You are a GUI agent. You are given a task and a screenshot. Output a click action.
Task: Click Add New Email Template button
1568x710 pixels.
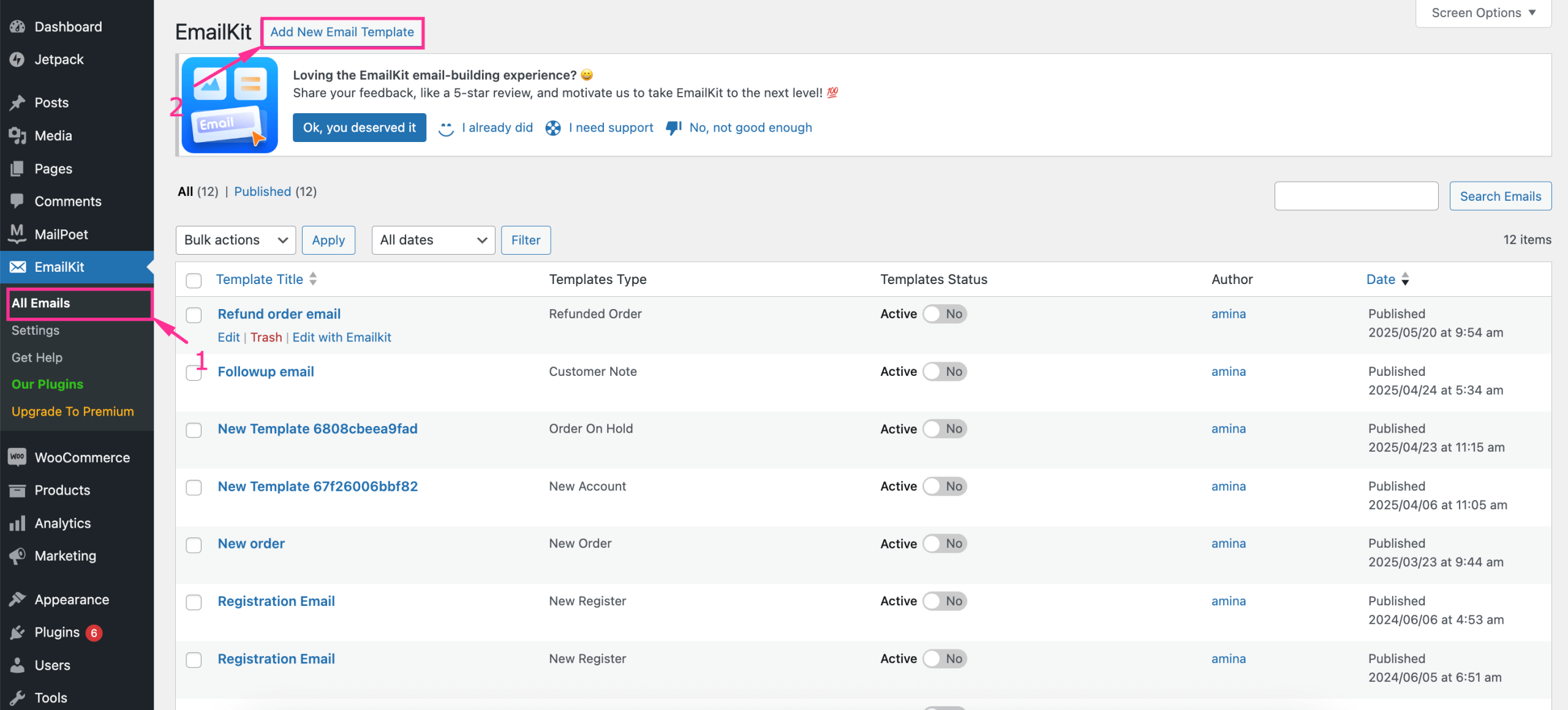pos(342,32)
